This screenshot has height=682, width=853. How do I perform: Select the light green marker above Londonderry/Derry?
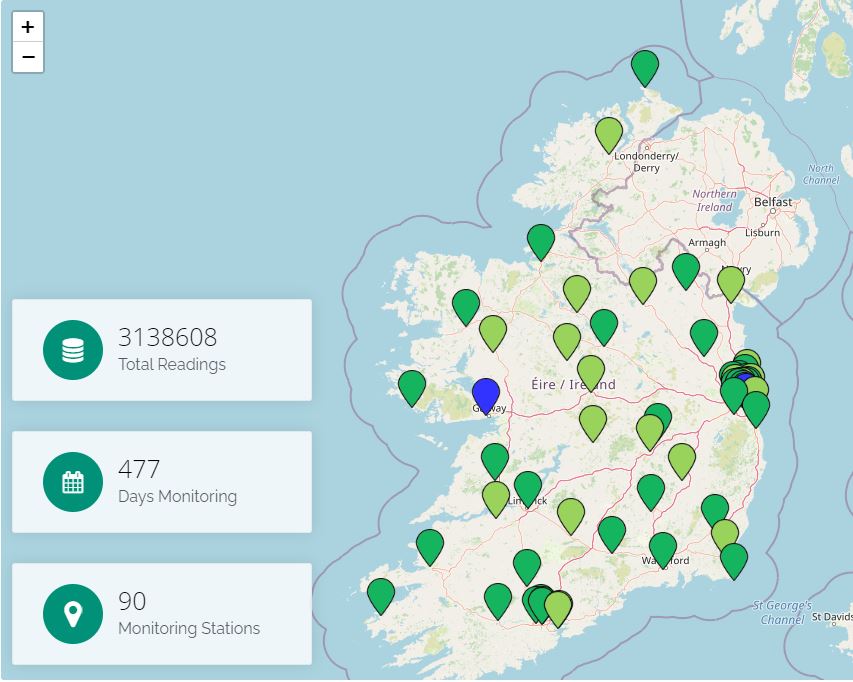(x=609, y=133)
